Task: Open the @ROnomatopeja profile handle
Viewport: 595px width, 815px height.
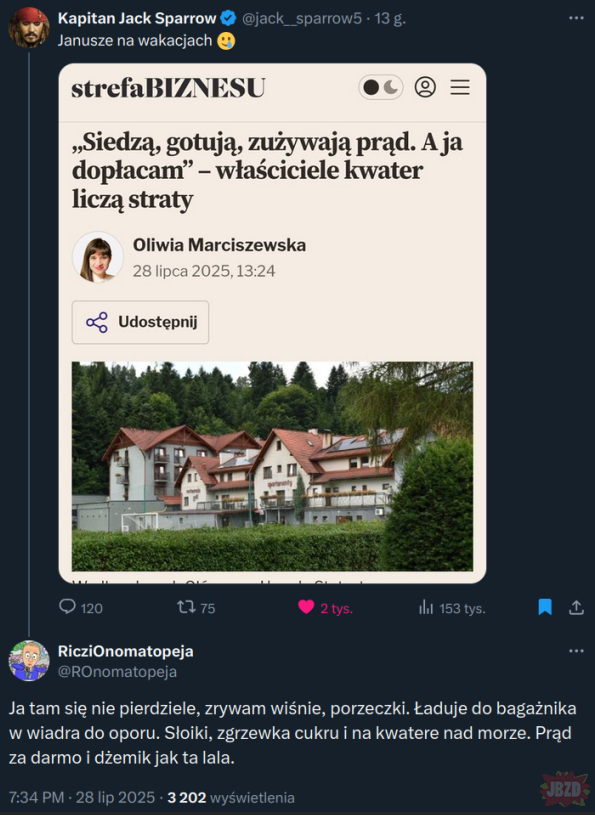Action: [117, 672]
